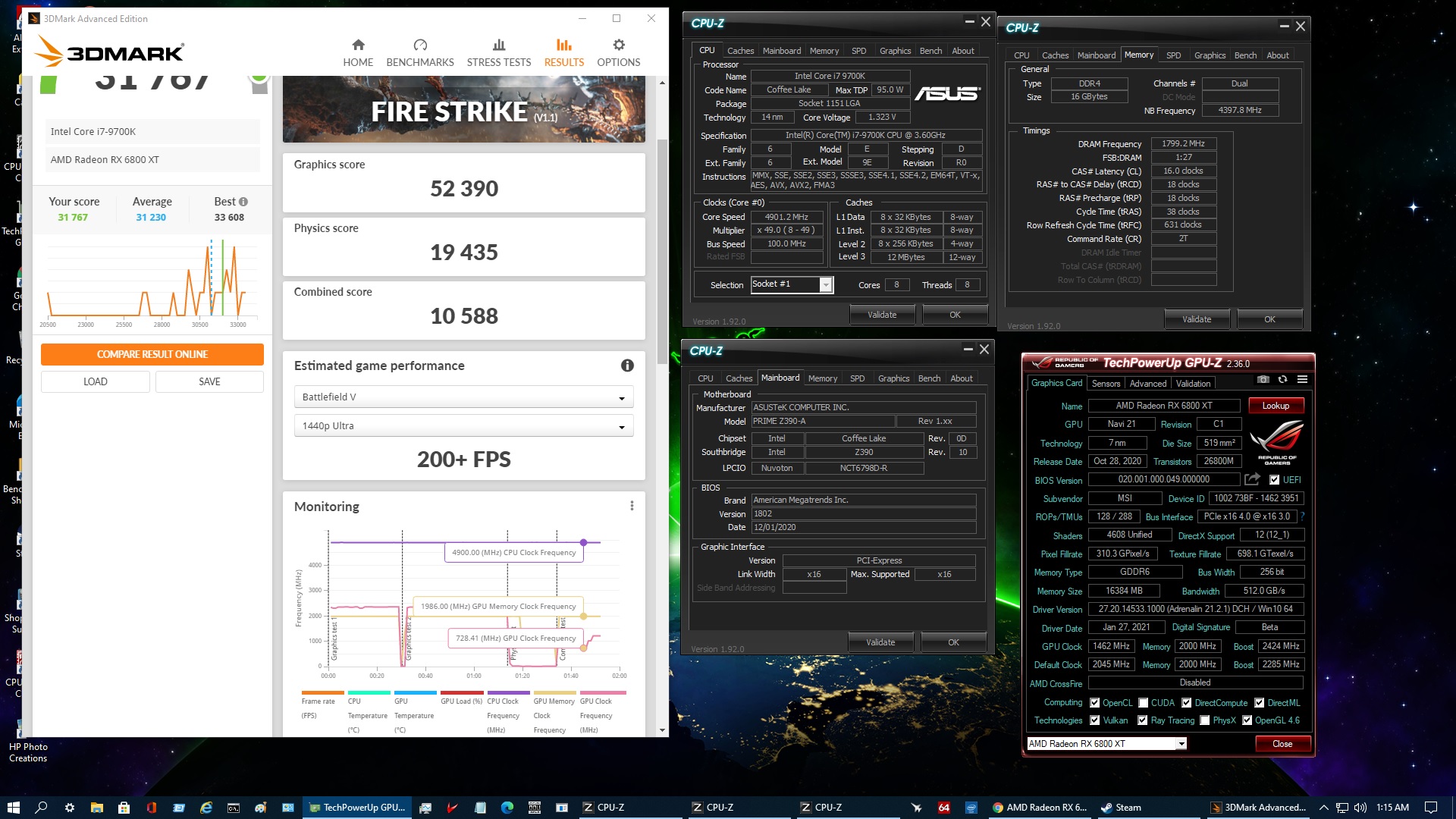Toggle the CUDA checkbox
1456x819 pixels.
pyautogui.click(x=1143, y=703)
